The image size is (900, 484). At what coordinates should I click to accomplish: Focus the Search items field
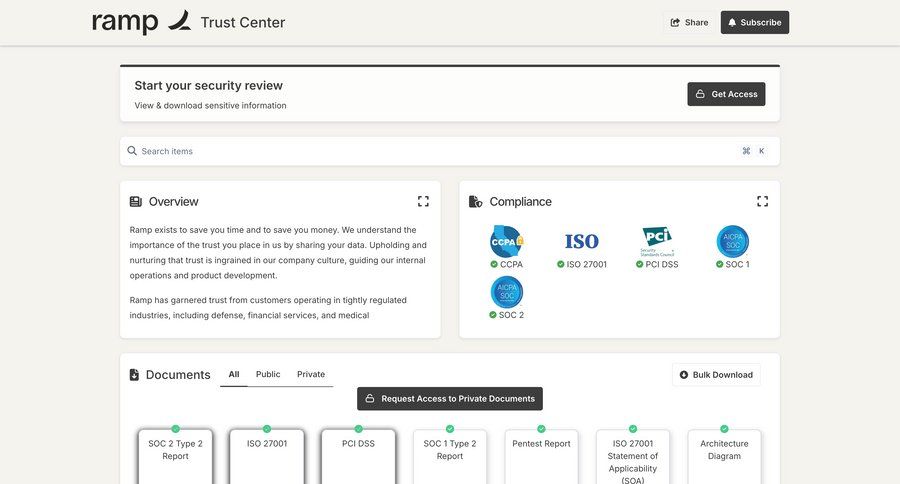(449, 151)
